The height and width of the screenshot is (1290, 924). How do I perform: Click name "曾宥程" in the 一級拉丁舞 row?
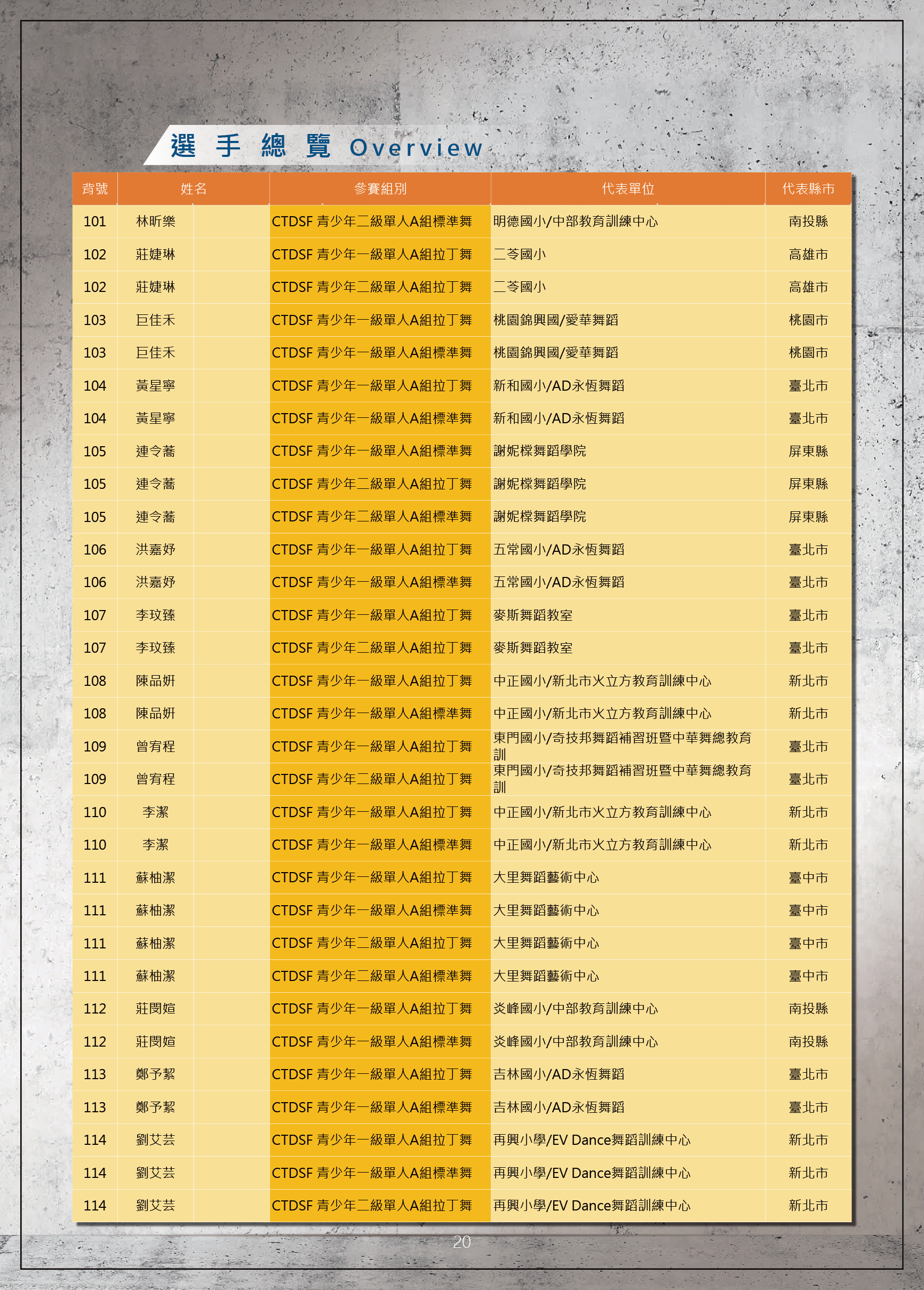pyautogui.click(x=155, y=746)
